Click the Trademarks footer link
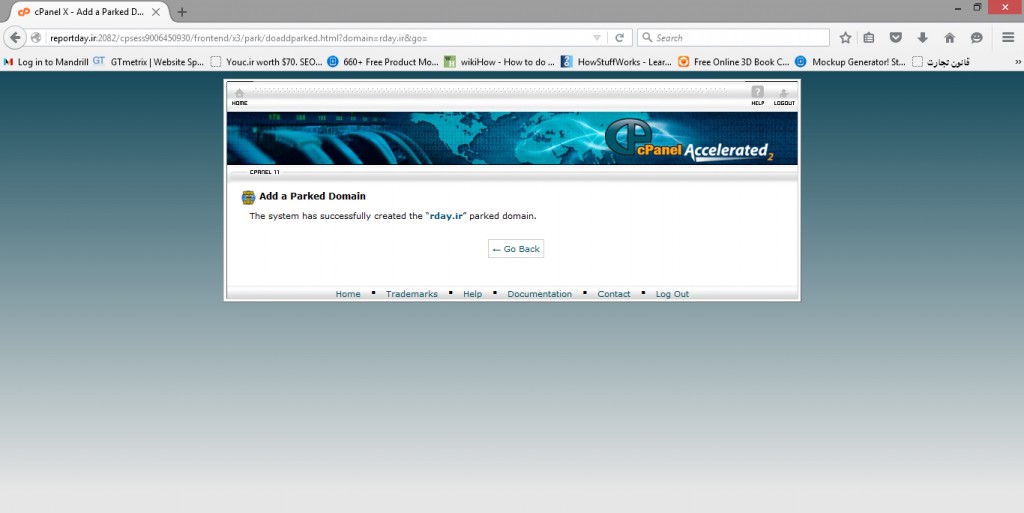Viewport: 1024px width, 513px height. pyautogui.click(x=411, y=294)
